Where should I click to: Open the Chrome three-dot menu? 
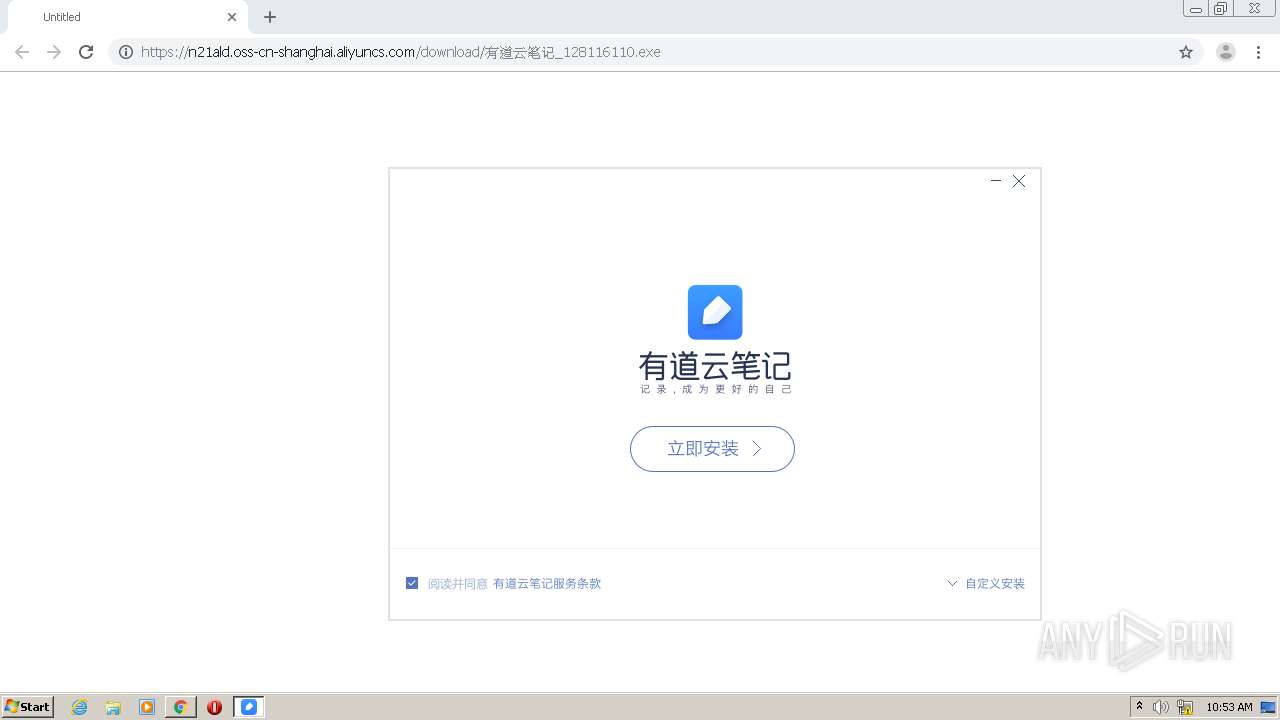1259,52
